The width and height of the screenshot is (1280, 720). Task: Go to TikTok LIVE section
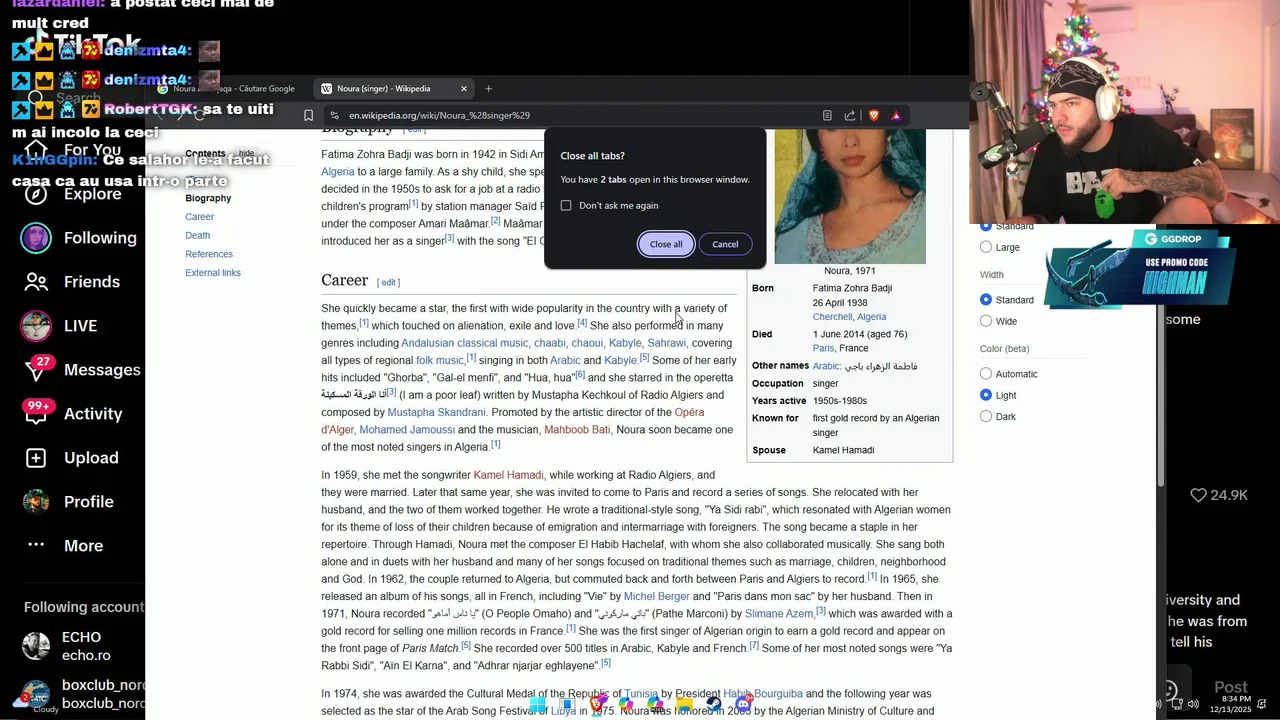click(60, 326)
